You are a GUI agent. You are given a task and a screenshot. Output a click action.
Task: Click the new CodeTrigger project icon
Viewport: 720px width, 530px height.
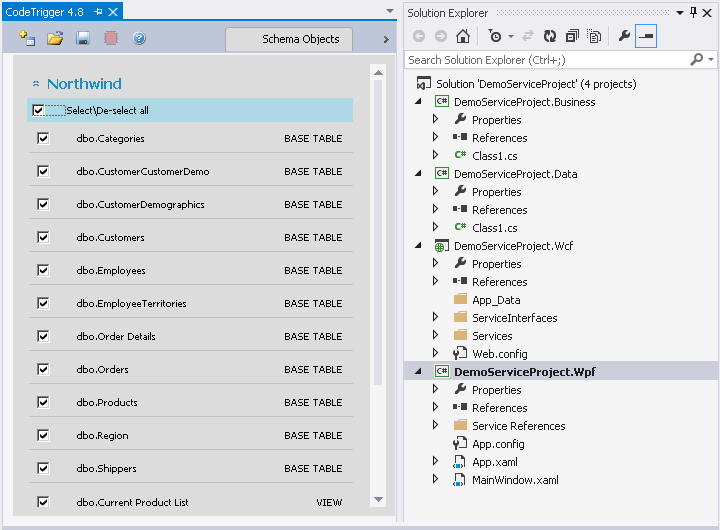tap(27, 38)
